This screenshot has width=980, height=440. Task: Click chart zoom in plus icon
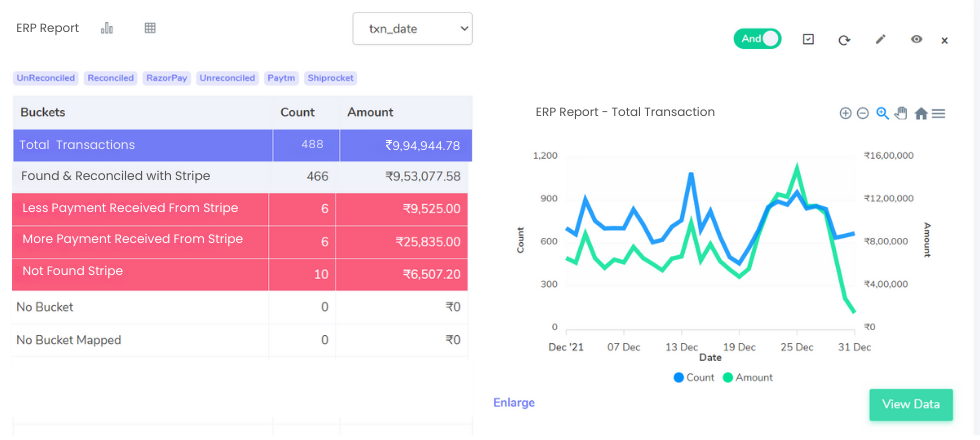[845, 114]
